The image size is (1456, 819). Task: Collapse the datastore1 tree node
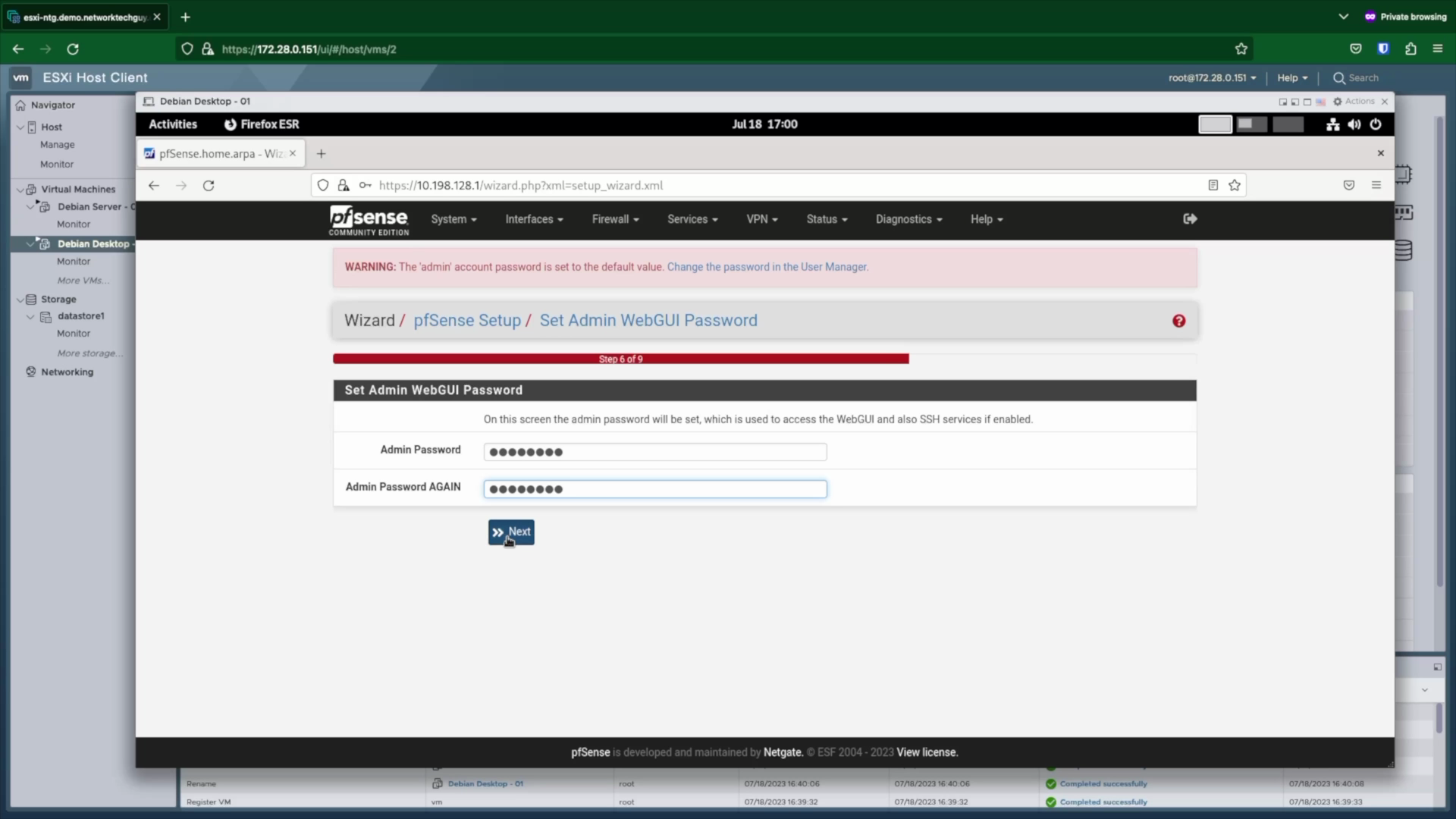30,316
